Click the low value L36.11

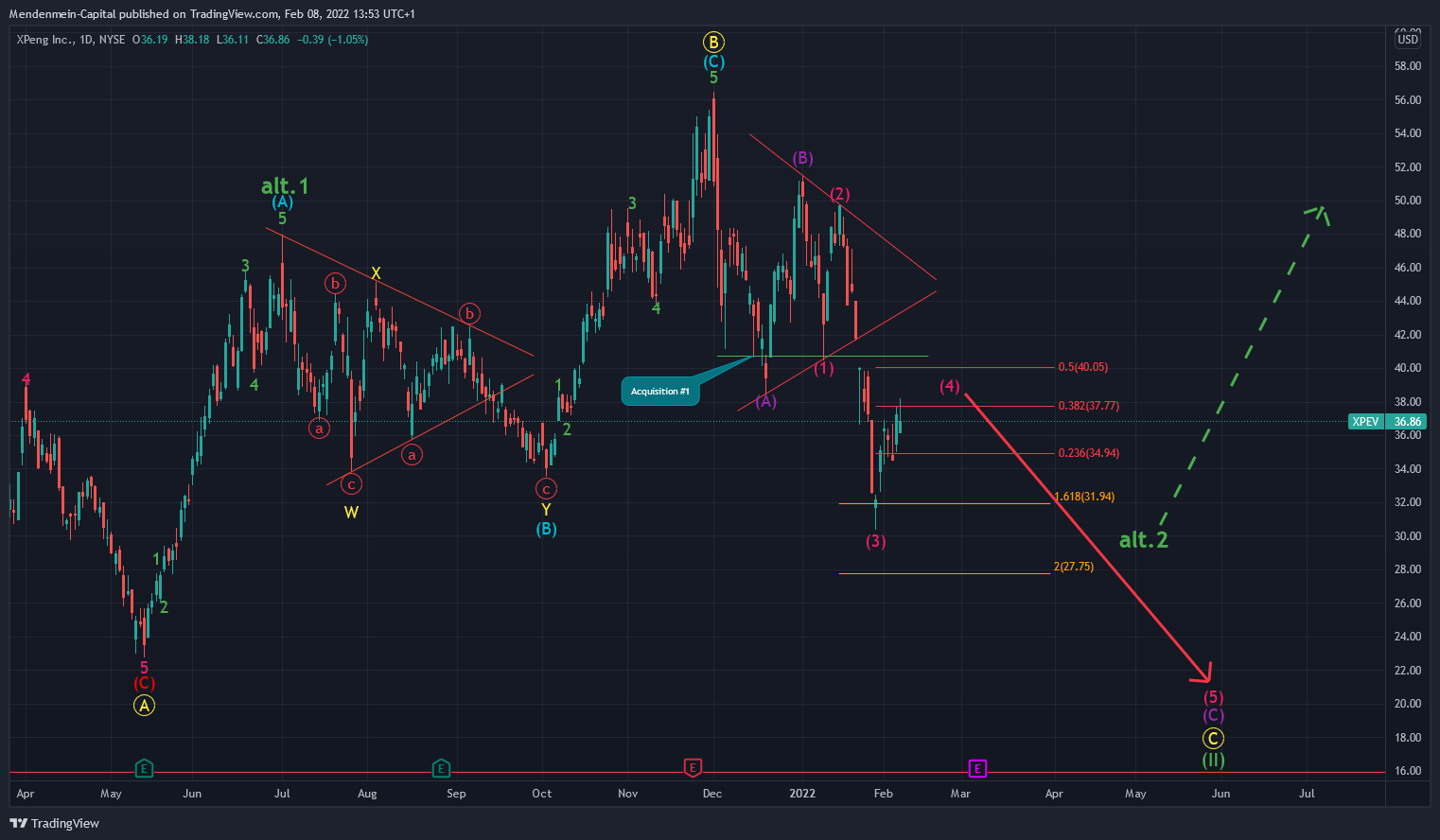pyautogui.click(x=233, y=40)
